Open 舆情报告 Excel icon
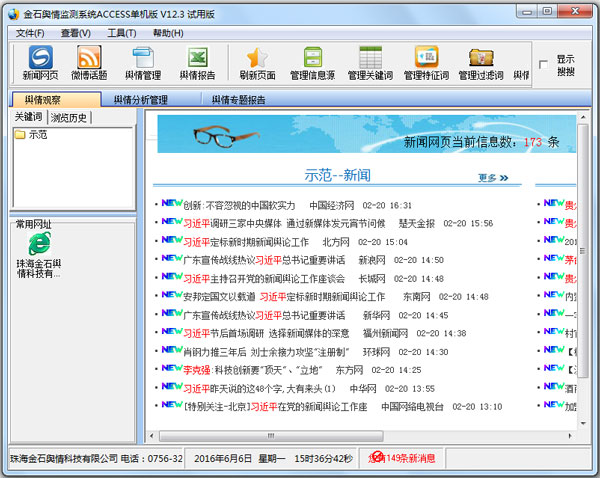 (196, 58)
